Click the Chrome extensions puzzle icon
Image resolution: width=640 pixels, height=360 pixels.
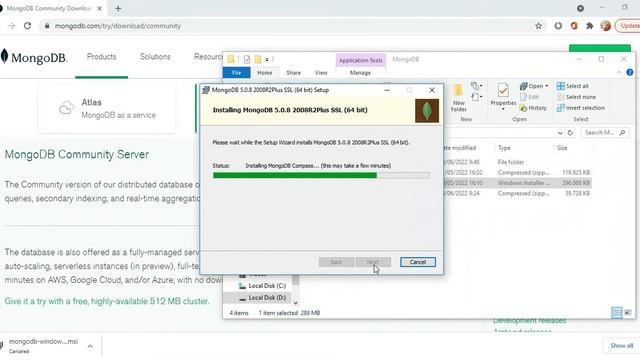click(589, 26)
